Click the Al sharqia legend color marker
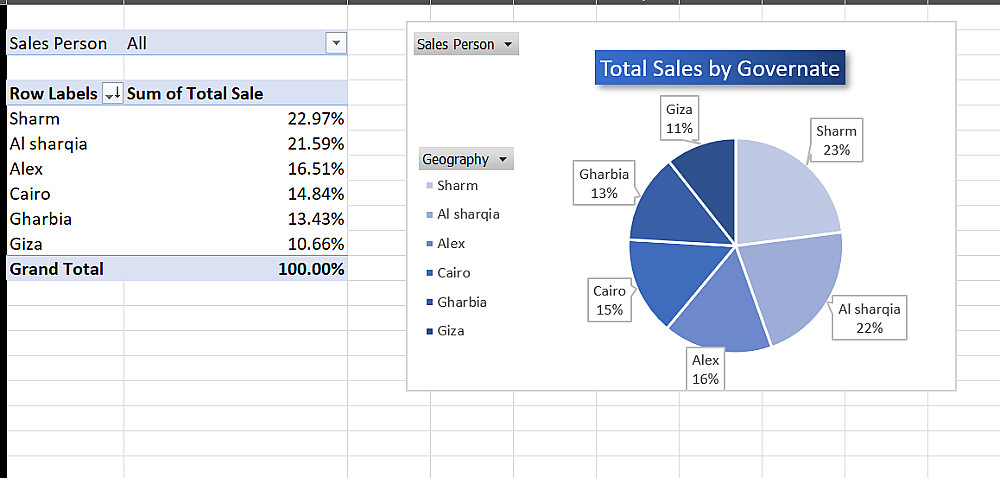The width and height of the screenshot is (1000, 478). [x=429, y=215]
